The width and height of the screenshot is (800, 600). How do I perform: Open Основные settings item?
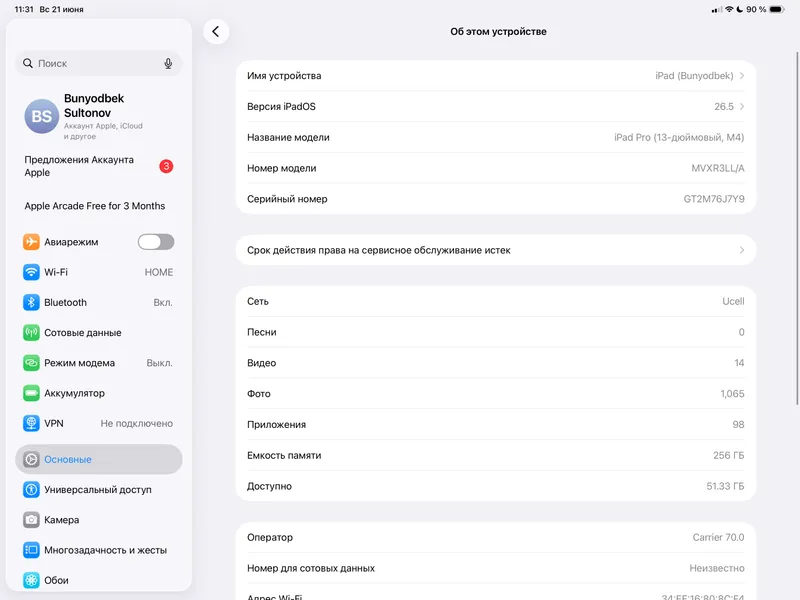(x=99, y=459)
